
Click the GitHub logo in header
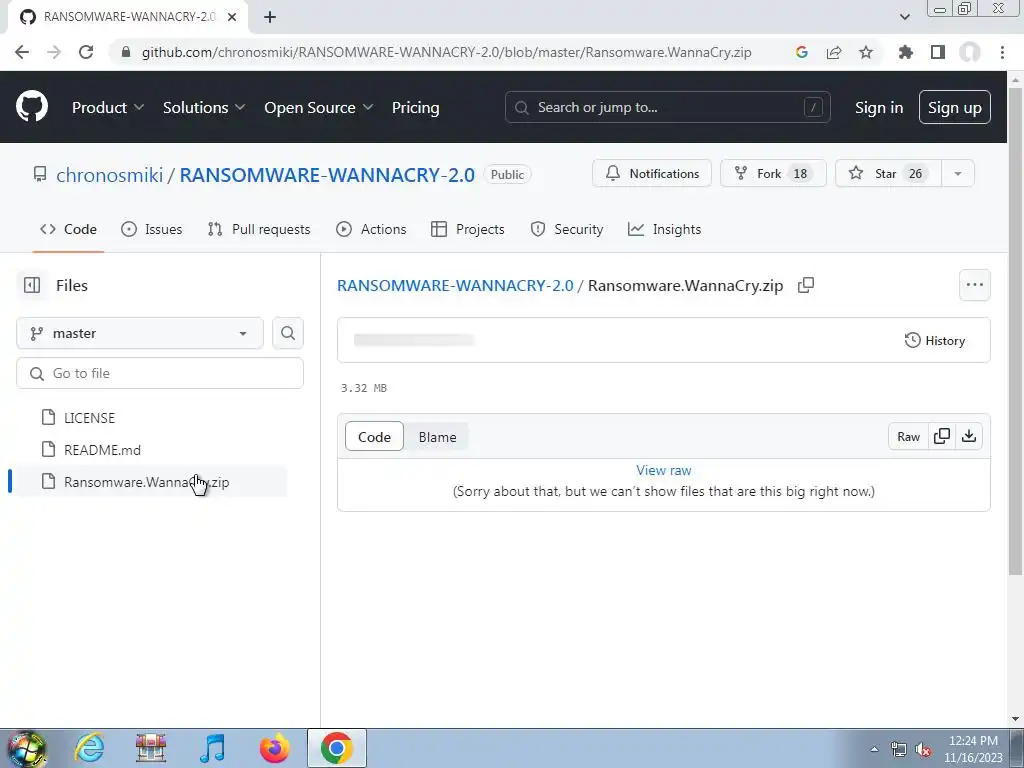pyautogui.click(x=31, y=107)
